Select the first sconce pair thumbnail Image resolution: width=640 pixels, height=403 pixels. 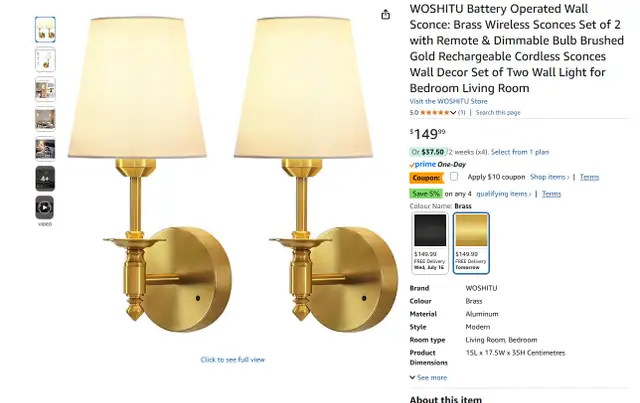pyautogui.click(x=45, y=29)
